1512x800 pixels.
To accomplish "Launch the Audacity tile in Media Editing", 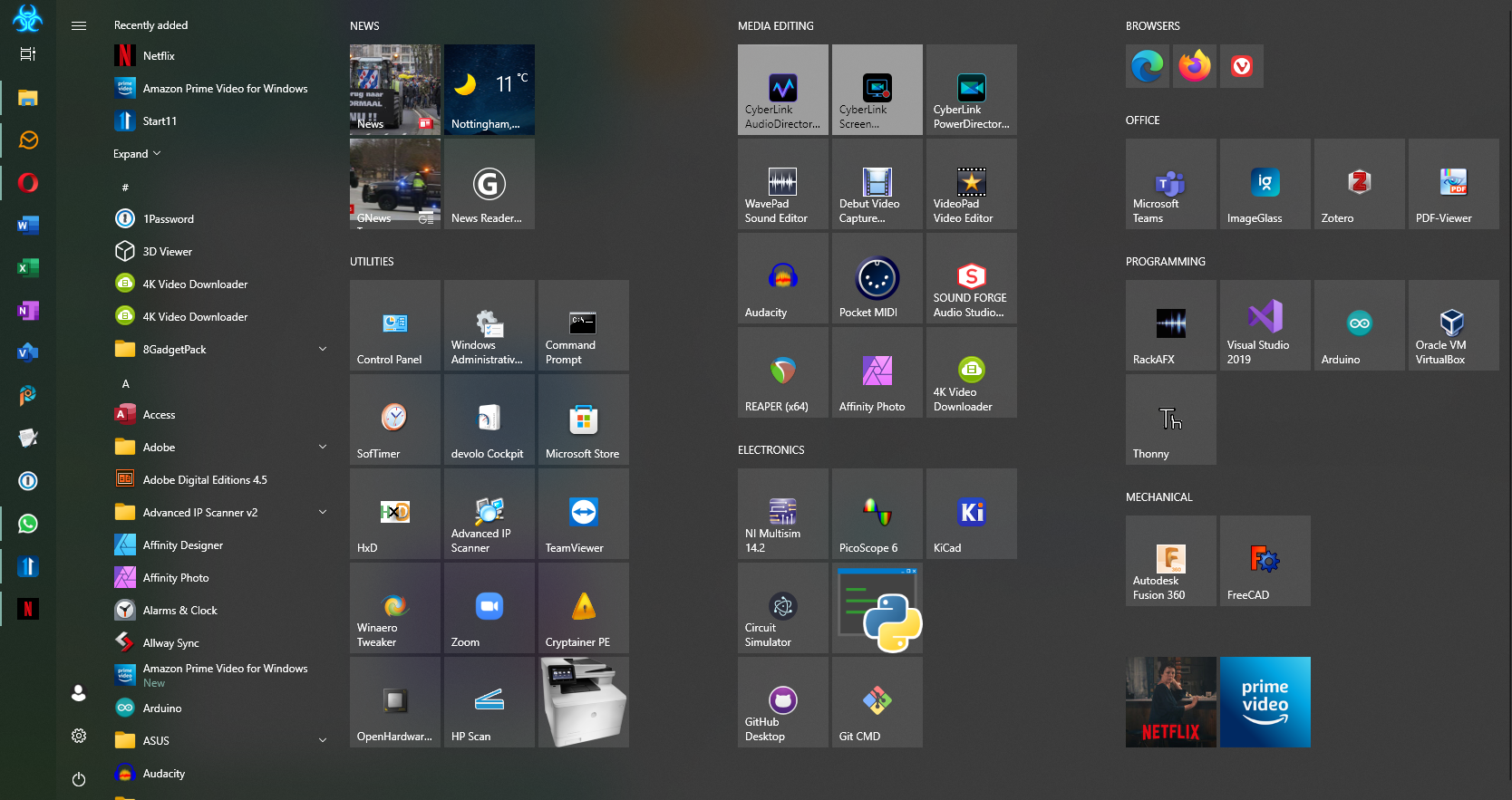I will [x=783, y=278].
